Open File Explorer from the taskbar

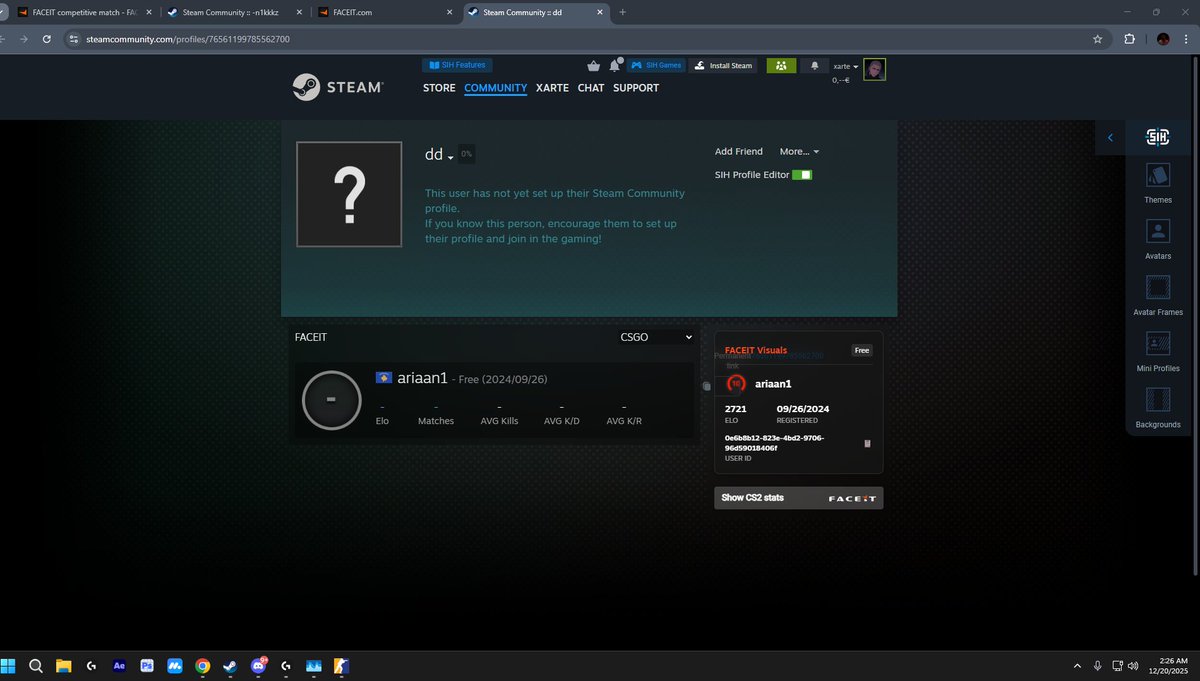[x=63, y=665]
